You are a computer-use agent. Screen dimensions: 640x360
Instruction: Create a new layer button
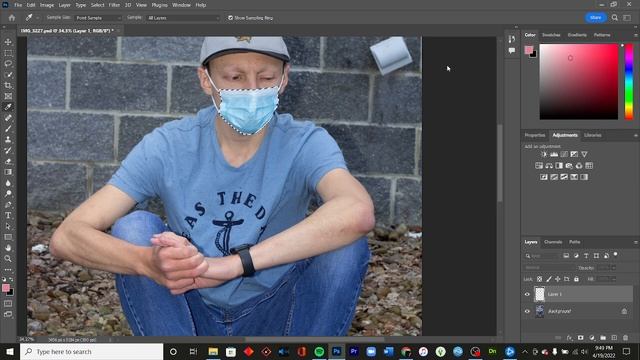point(614,338)
